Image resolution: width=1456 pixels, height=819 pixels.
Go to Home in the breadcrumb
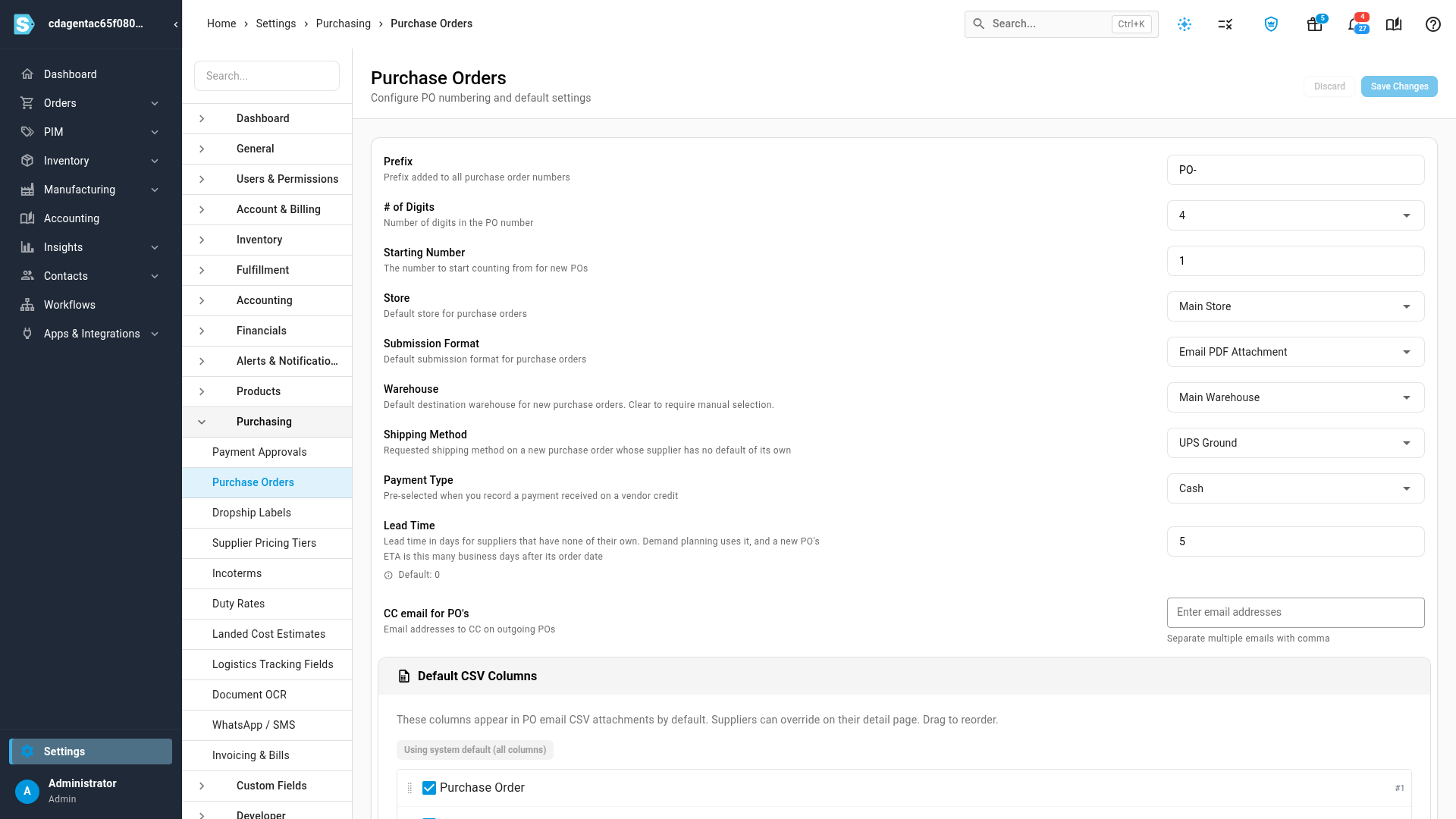coord(221,24)
